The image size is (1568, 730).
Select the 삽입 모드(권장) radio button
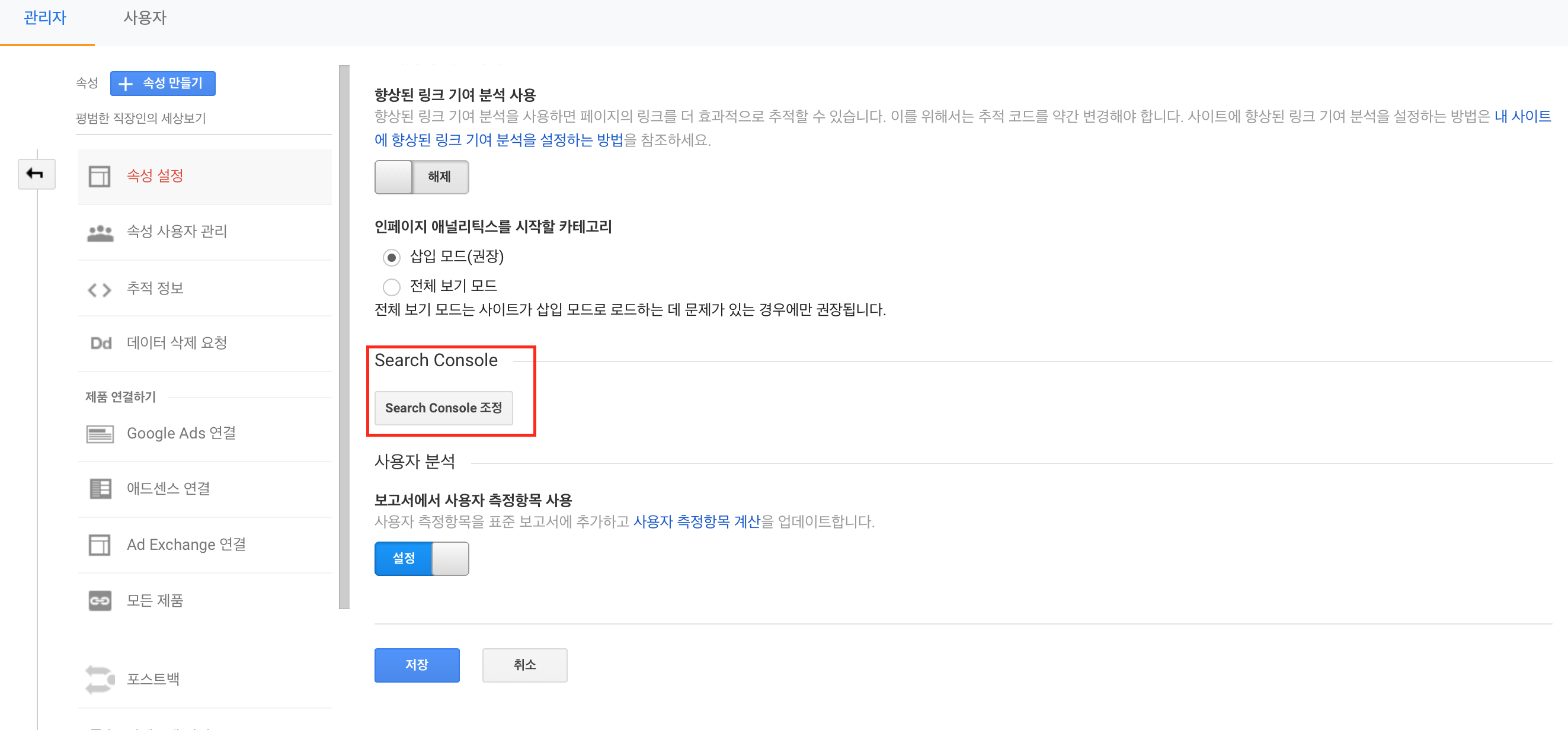391,258
